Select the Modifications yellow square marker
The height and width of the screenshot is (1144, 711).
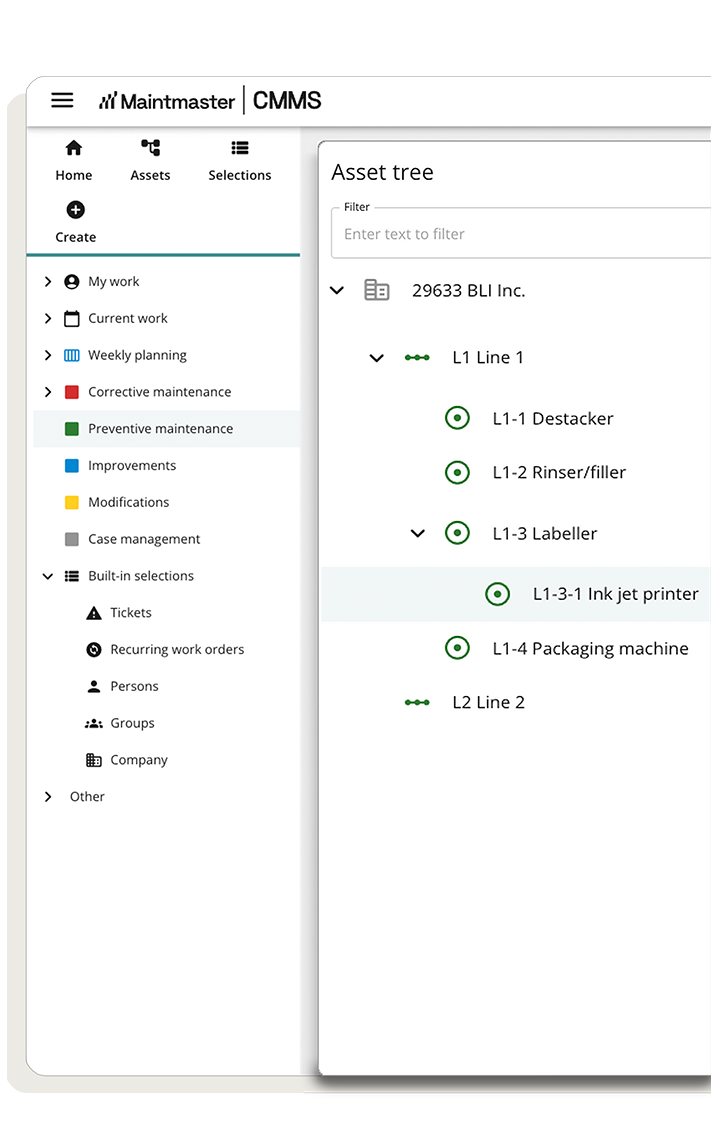tap(72, 502)
